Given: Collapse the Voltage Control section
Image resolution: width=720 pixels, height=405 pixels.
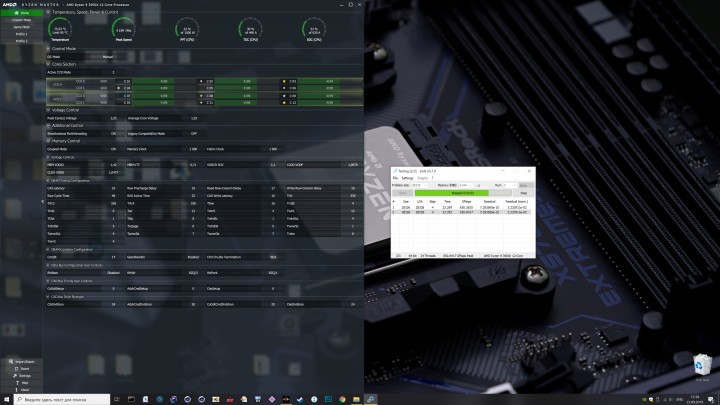Looking at the screenshot, I should click(48, 110).
